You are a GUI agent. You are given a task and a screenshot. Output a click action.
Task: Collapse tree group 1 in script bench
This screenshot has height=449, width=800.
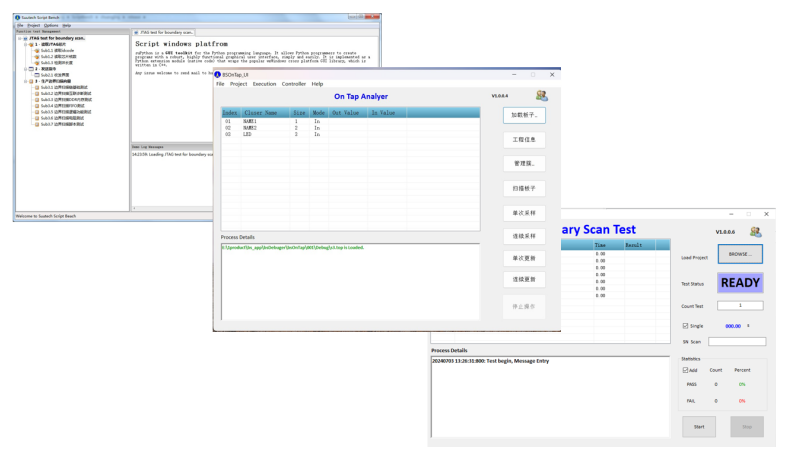tap(24, 44)
